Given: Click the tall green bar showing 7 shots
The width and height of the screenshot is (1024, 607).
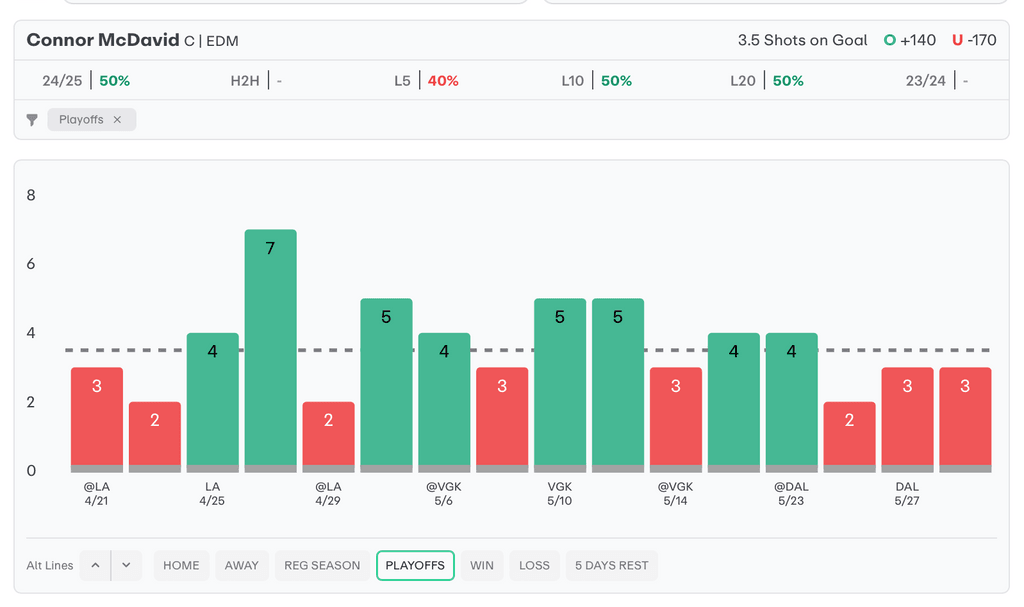Looking at the screenshot, I should tap(270, 350).
